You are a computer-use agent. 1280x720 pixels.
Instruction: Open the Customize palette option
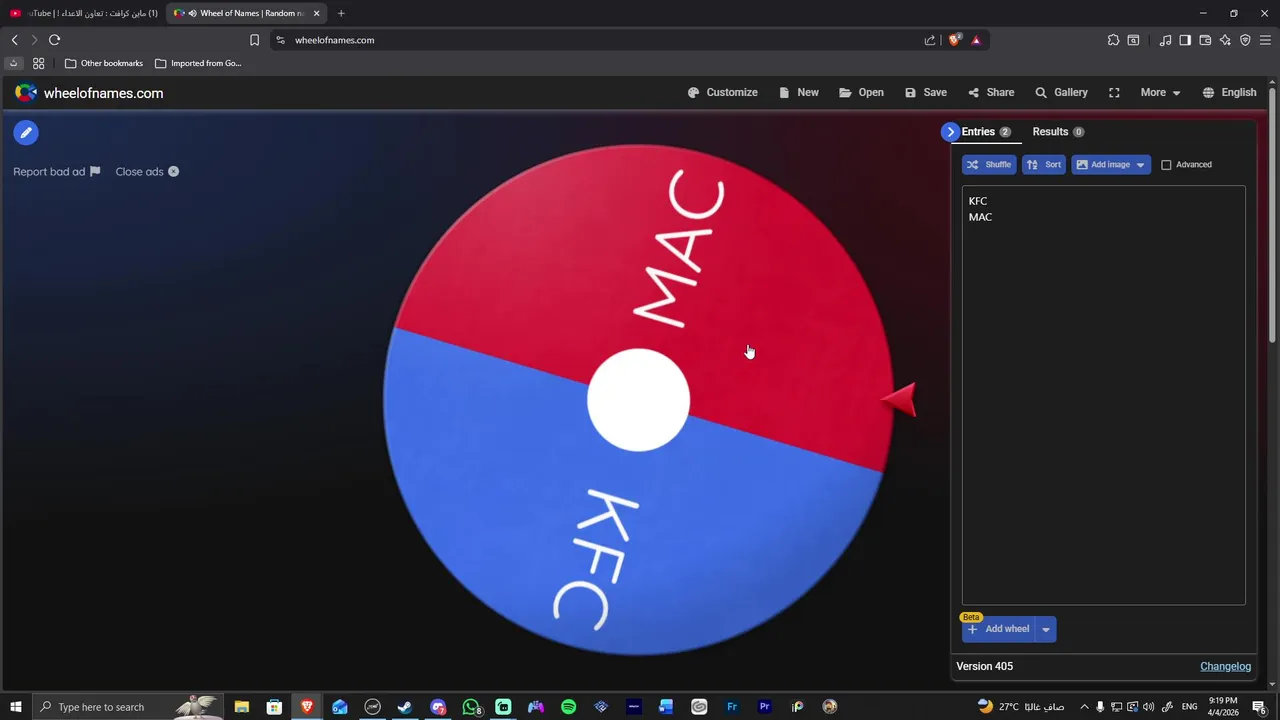(723, 92)
